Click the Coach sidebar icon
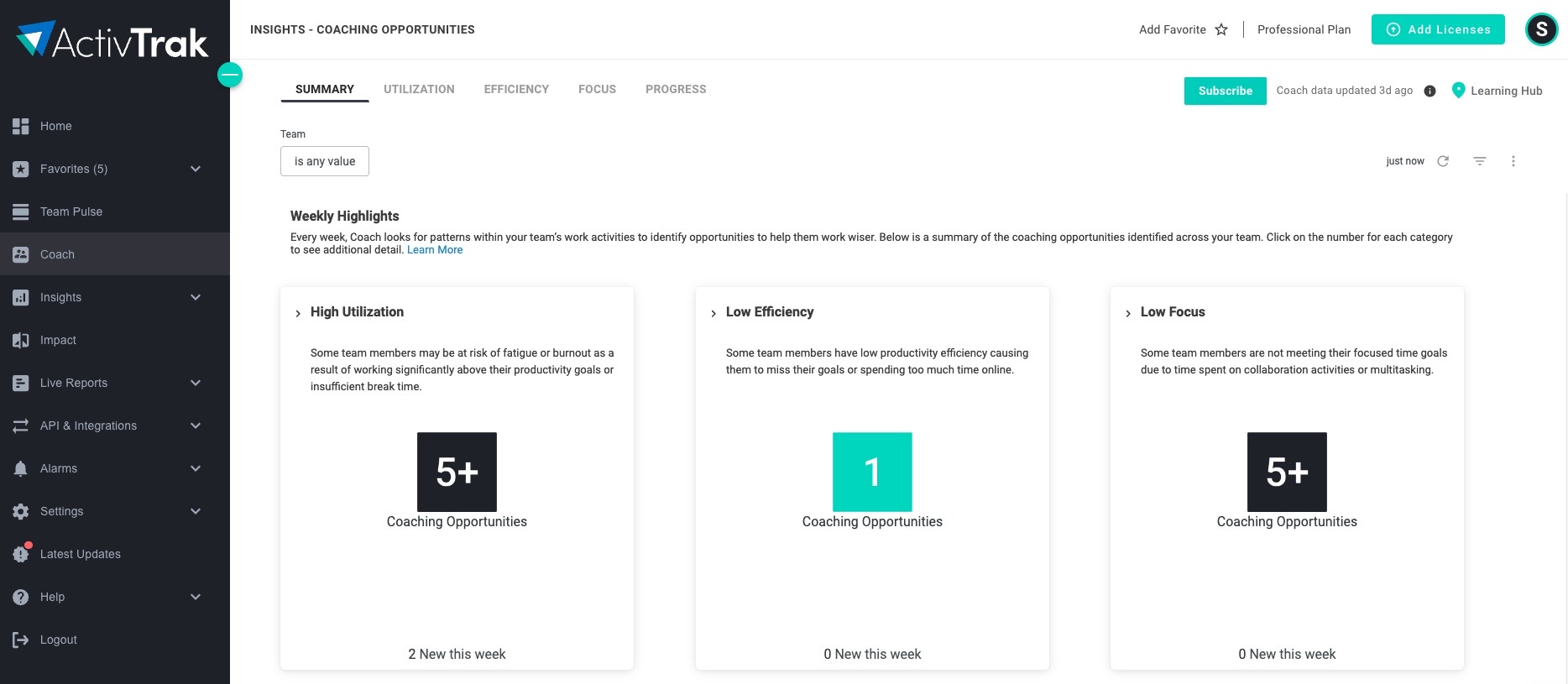This screenshot has height=684, width=1568. tap(21, 254)
